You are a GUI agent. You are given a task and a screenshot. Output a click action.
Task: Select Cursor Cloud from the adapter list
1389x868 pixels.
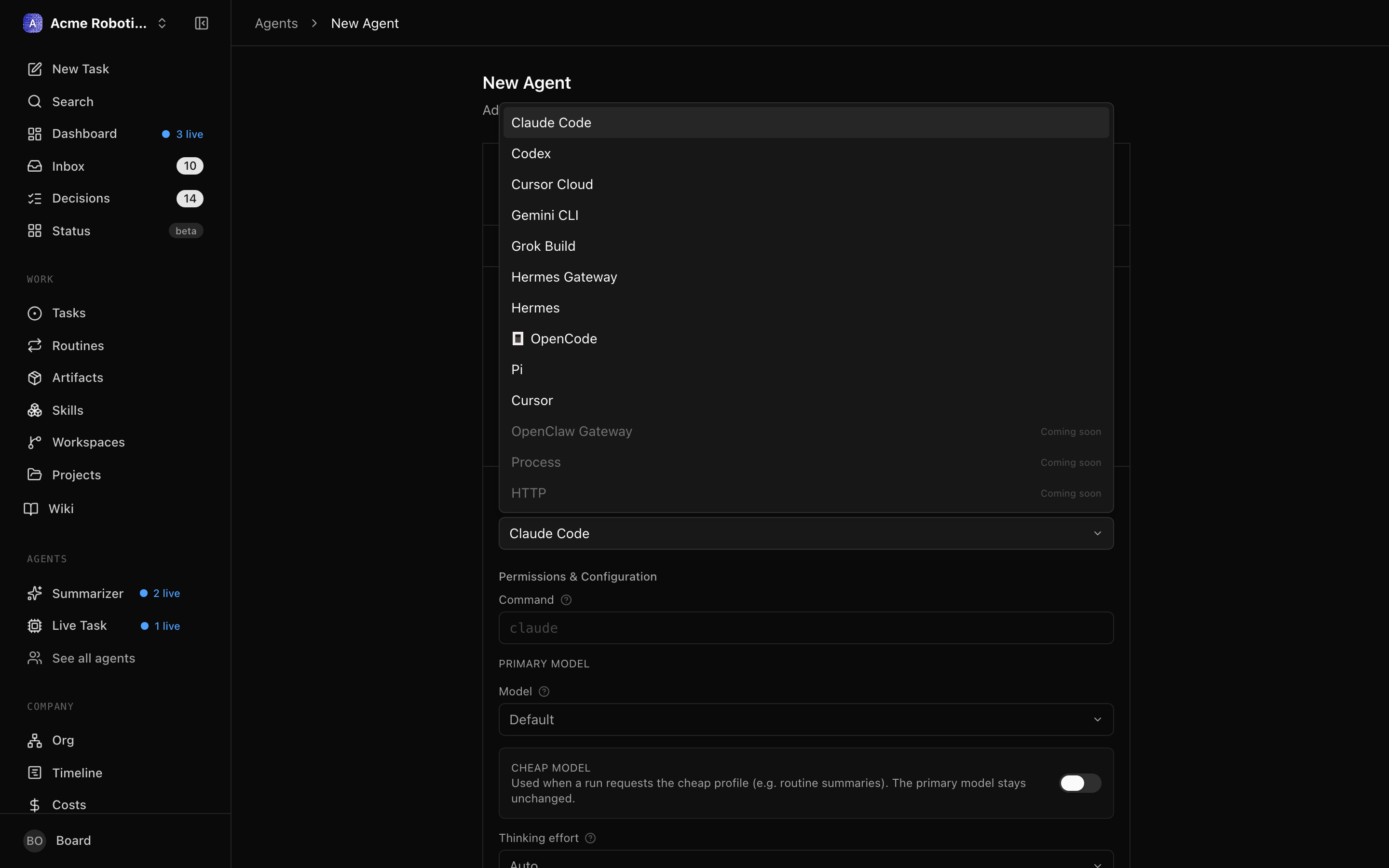(806, 184)
